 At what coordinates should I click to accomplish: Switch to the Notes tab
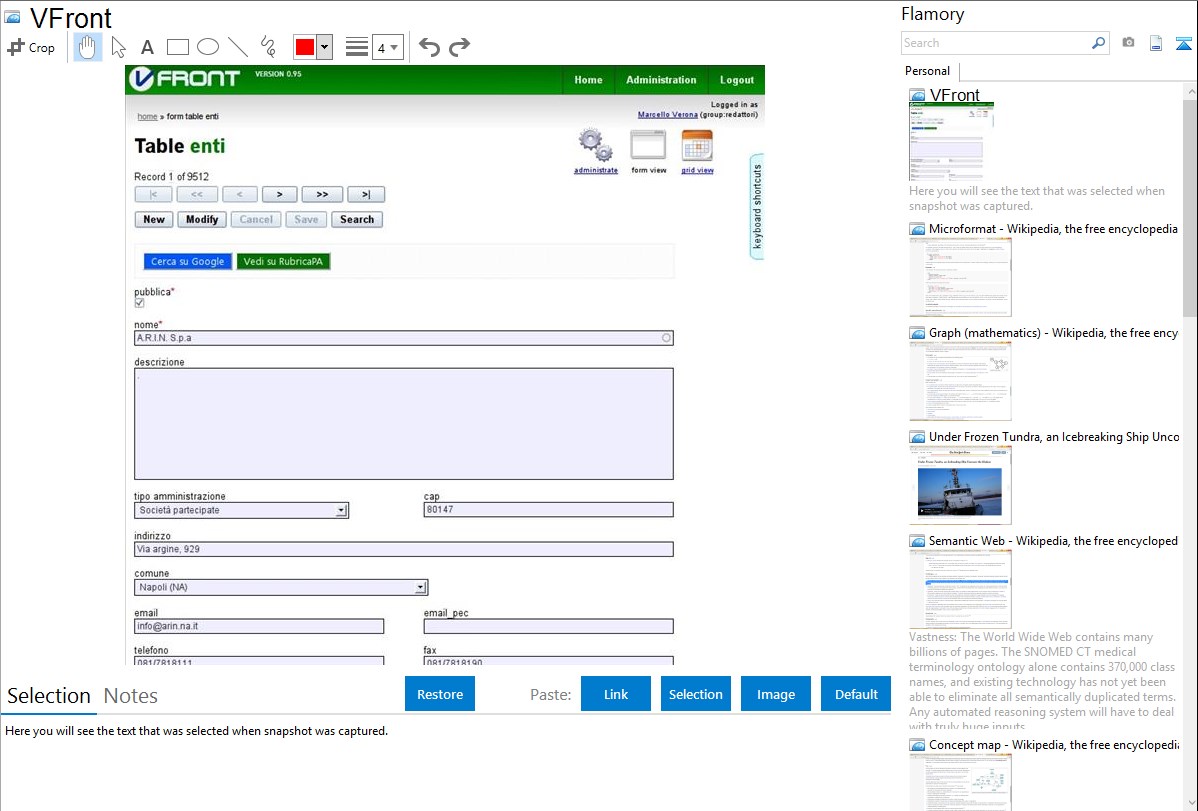[131, 696]
